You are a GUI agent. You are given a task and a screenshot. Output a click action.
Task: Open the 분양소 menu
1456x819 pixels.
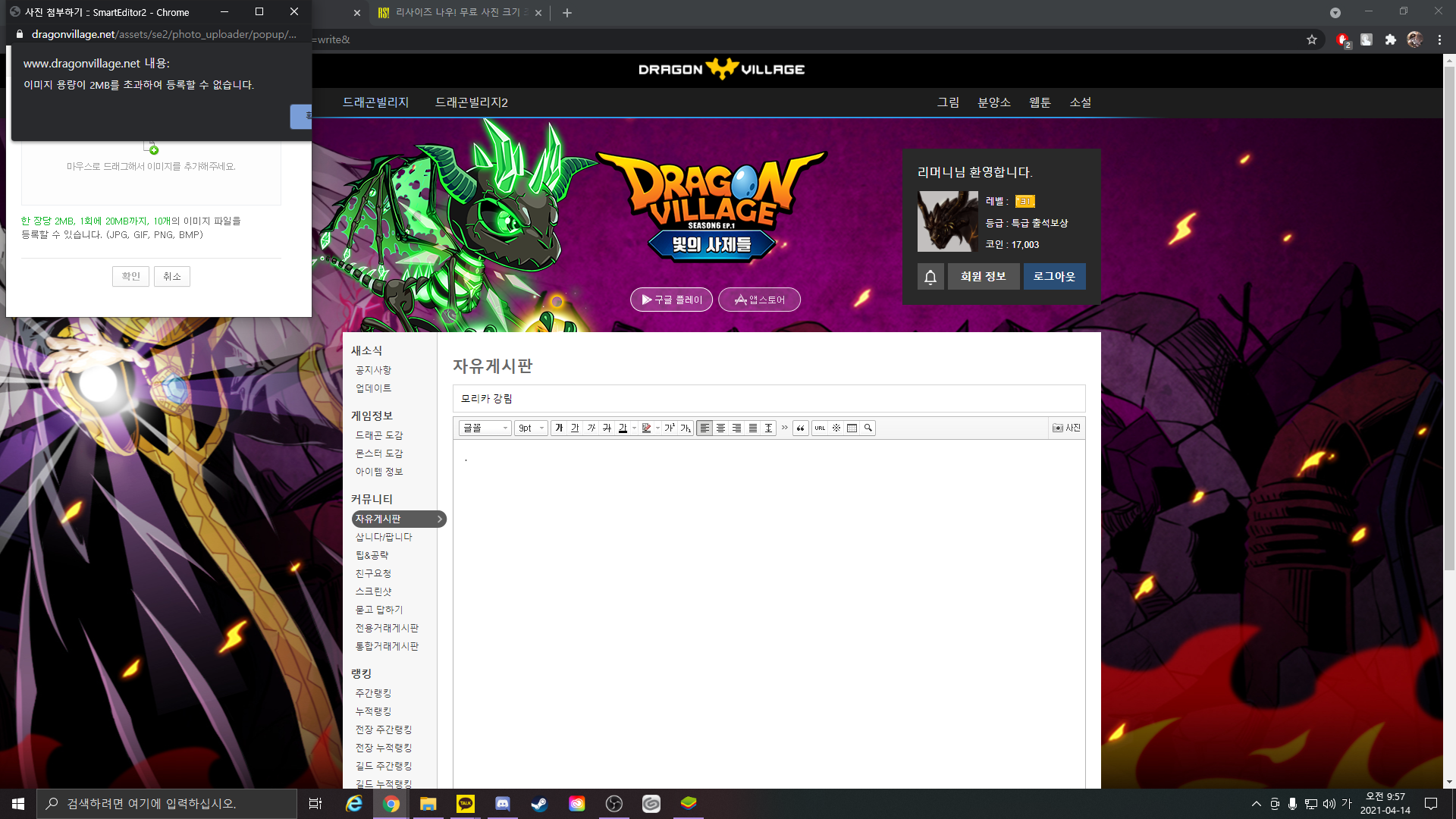pyautogui.click(x=994, y=102)
